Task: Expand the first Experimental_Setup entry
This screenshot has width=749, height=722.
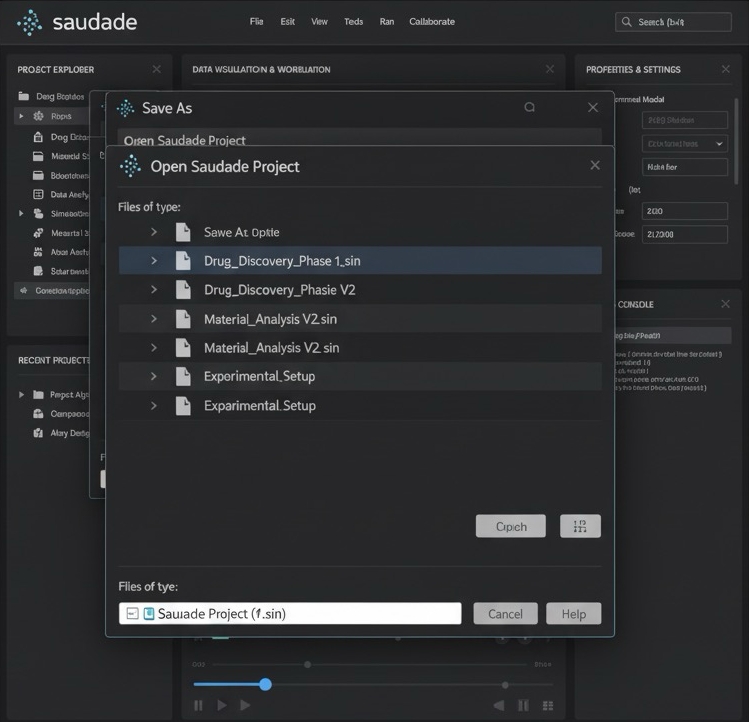Action: pos(154,377)
